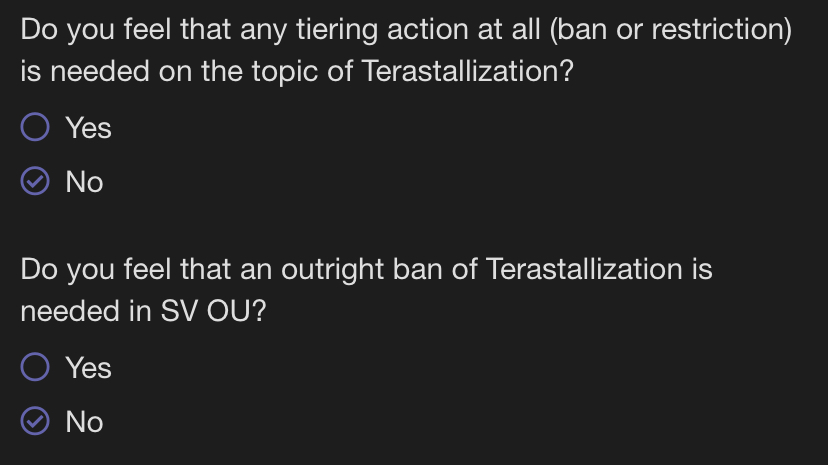Viewport: 828px width, 465px height.
Task: Click the "tiering action" phrase in the first question
Action: (382, 30)
